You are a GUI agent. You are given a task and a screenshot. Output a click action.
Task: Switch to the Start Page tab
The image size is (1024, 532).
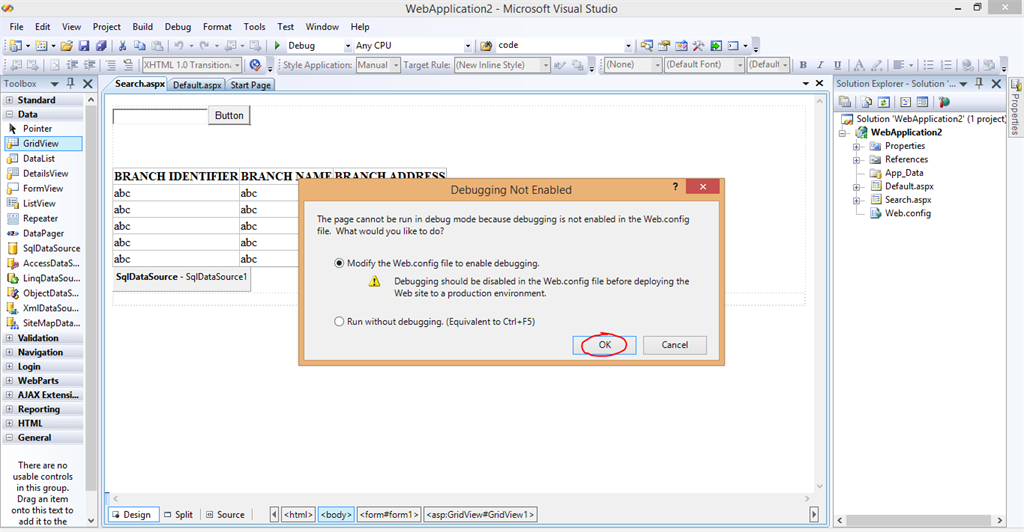[251, 85]
